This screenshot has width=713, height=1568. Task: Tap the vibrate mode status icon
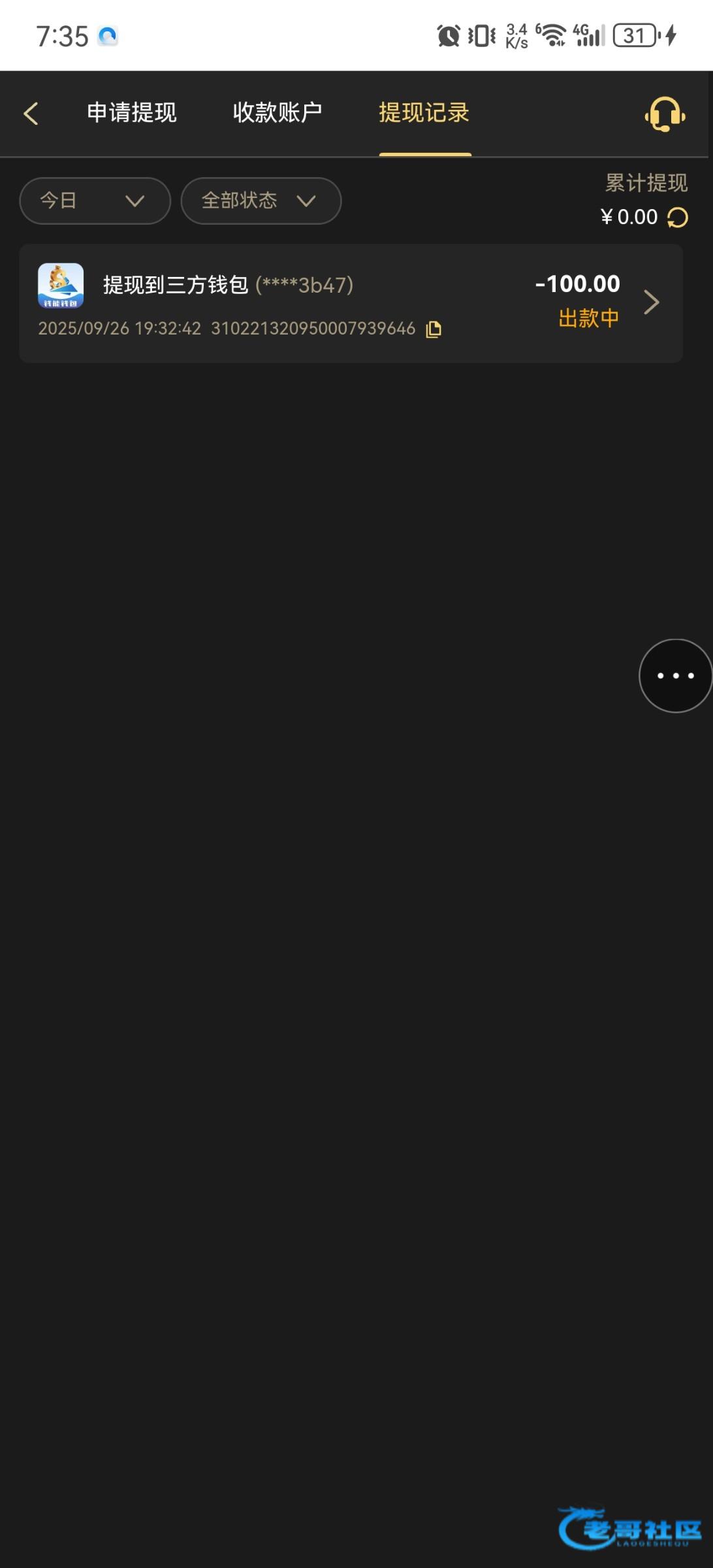[x=482, y=35]
